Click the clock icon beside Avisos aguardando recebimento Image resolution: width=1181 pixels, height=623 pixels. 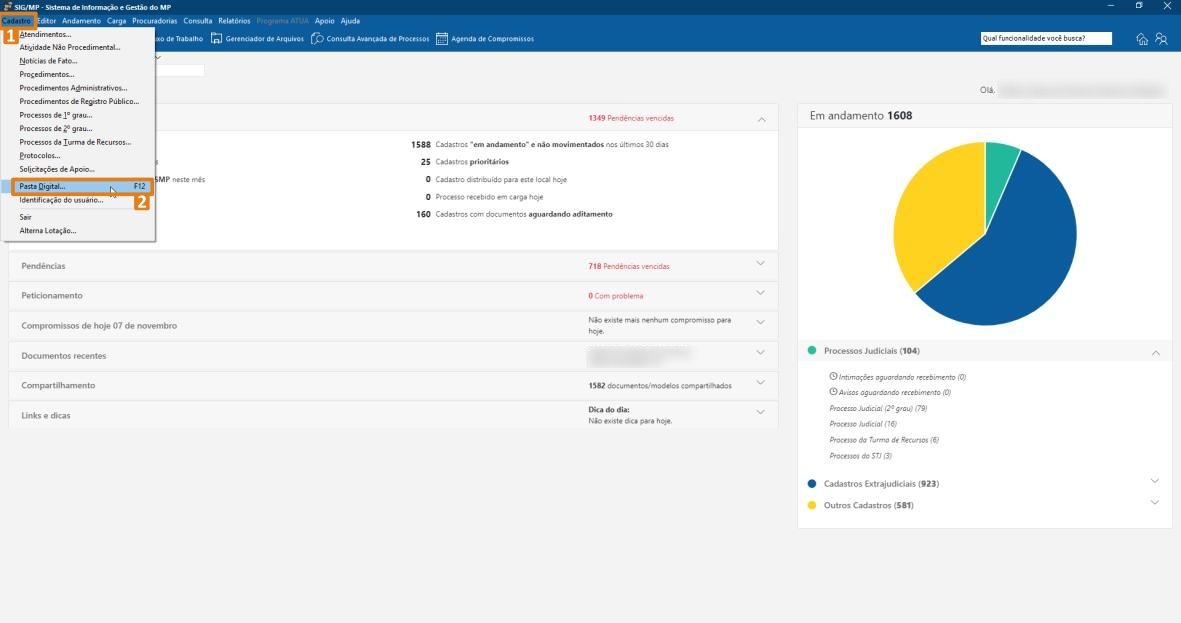pos(833,393)
